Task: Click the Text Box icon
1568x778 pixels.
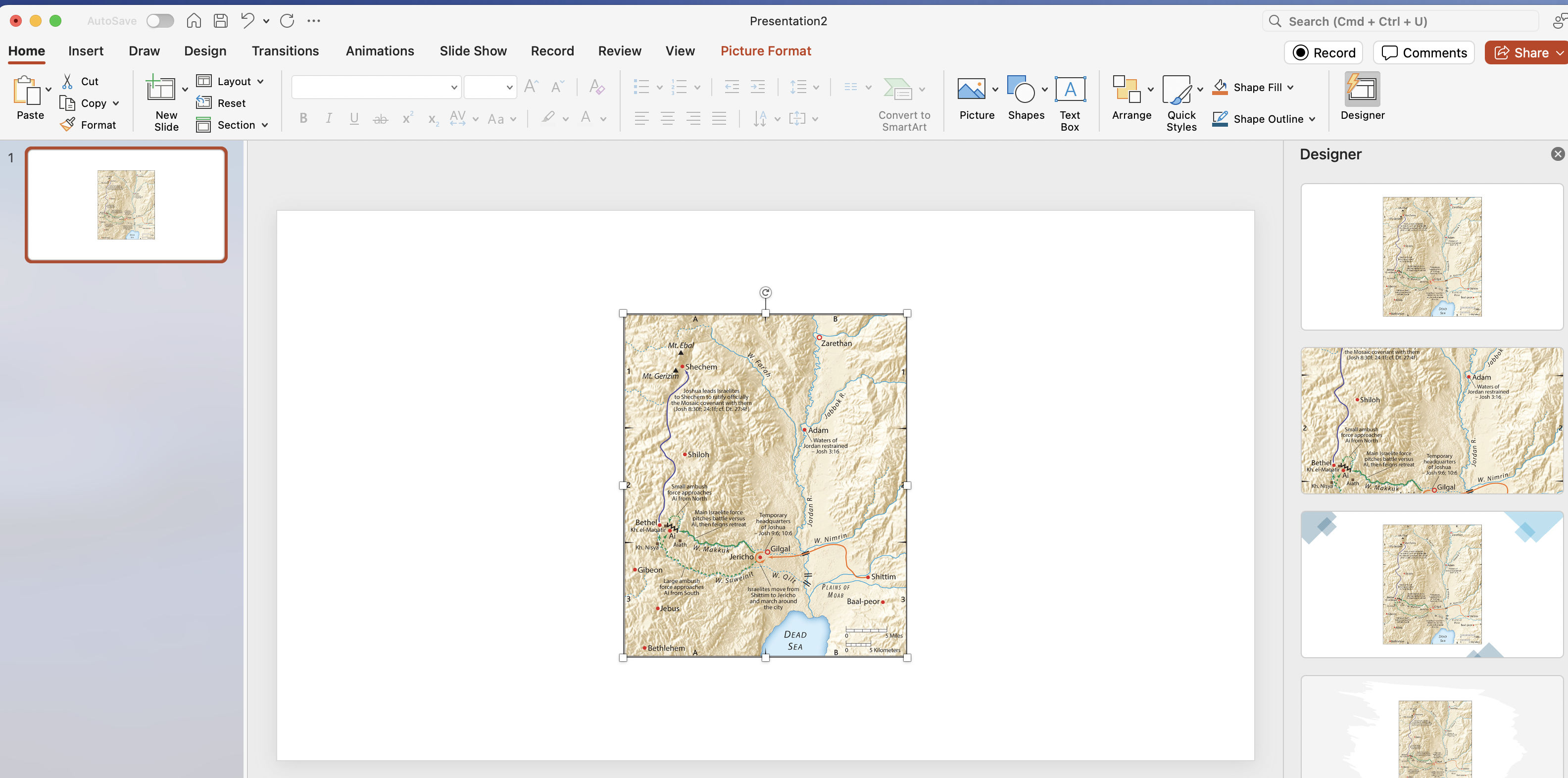Action: [x=1070, y=89]
